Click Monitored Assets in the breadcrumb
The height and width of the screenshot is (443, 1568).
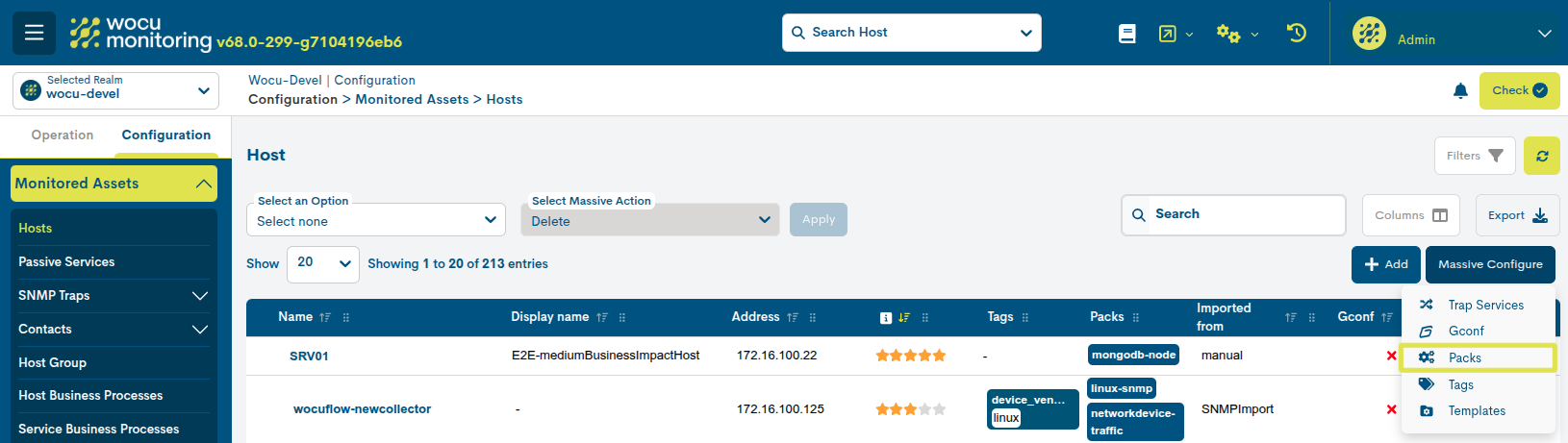[412, 99]
